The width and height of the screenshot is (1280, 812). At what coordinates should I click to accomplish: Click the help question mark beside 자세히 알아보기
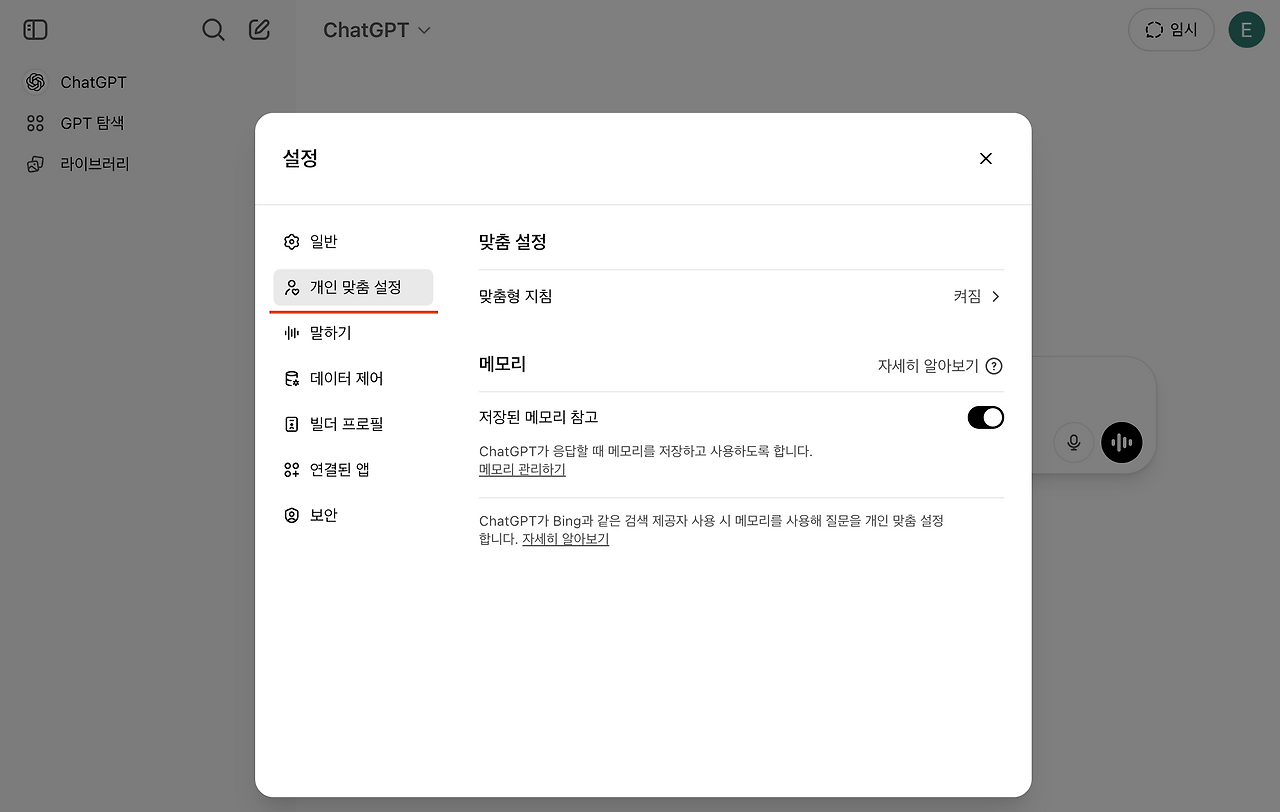(x=993, y=366)
